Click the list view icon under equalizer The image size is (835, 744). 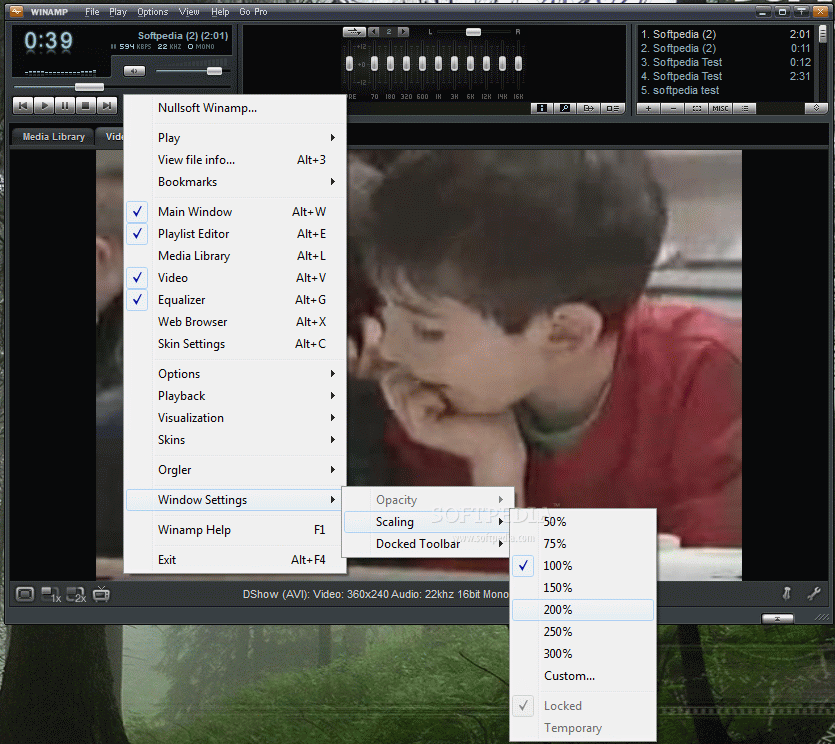click(612, 108)
